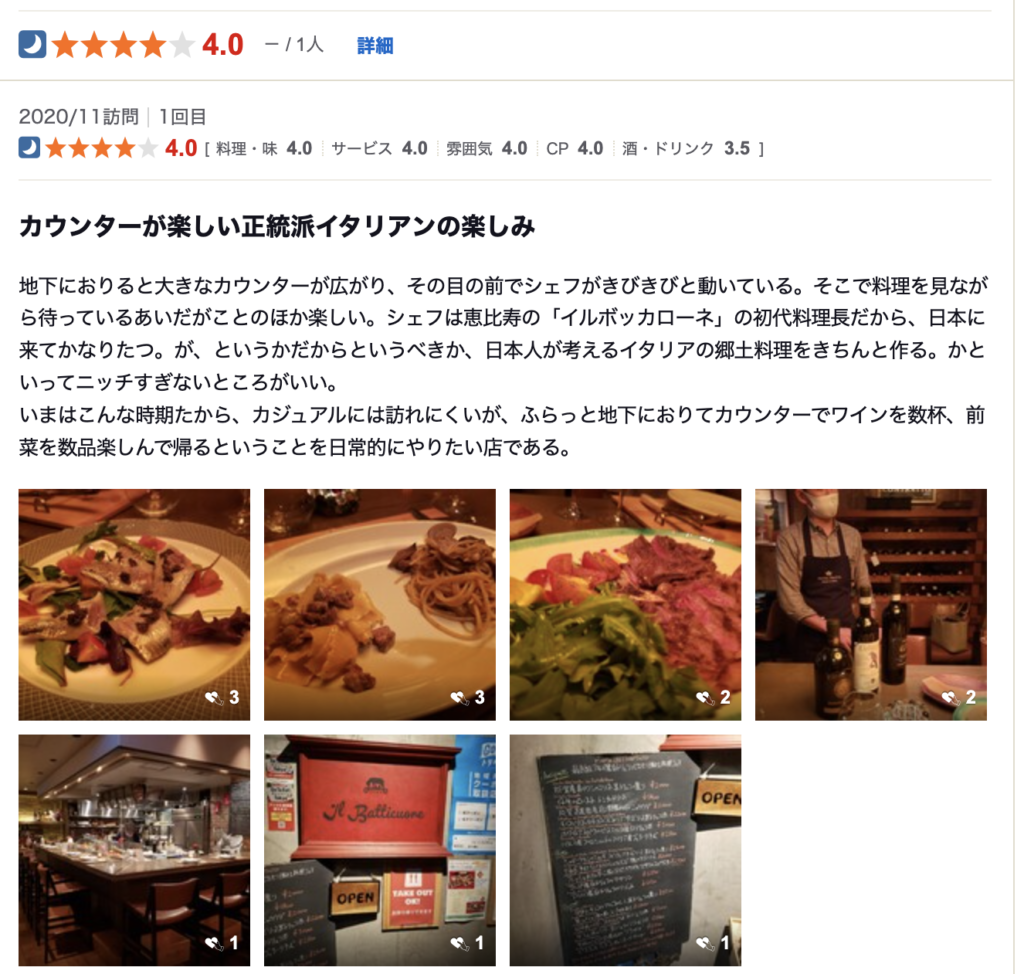Click the 2020/11訪問 visit date text
The width and height of the screenshot is (1024, 974).
coord(78,117)
